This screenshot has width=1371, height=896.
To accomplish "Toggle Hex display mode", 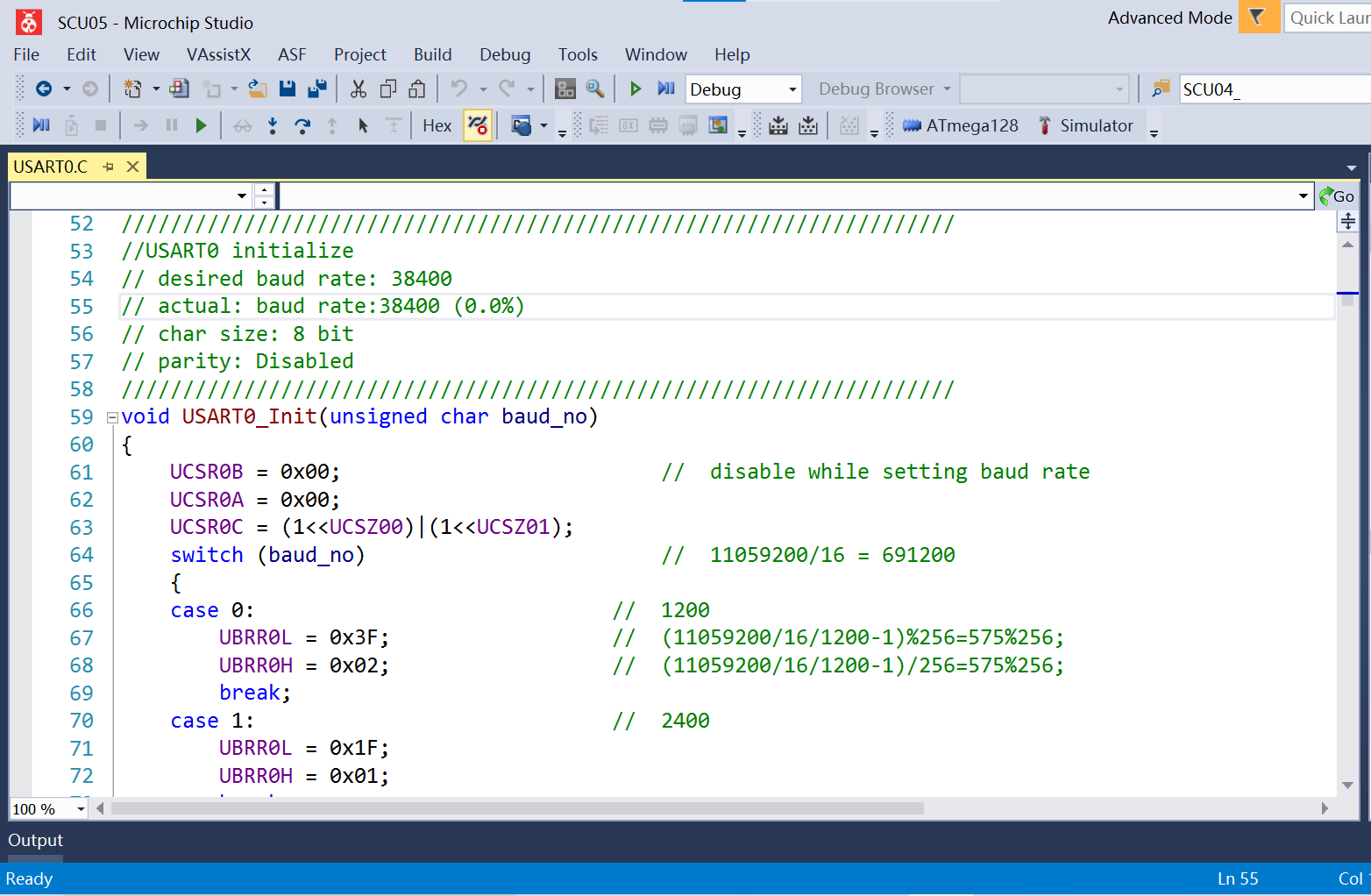I will [436, 125].
